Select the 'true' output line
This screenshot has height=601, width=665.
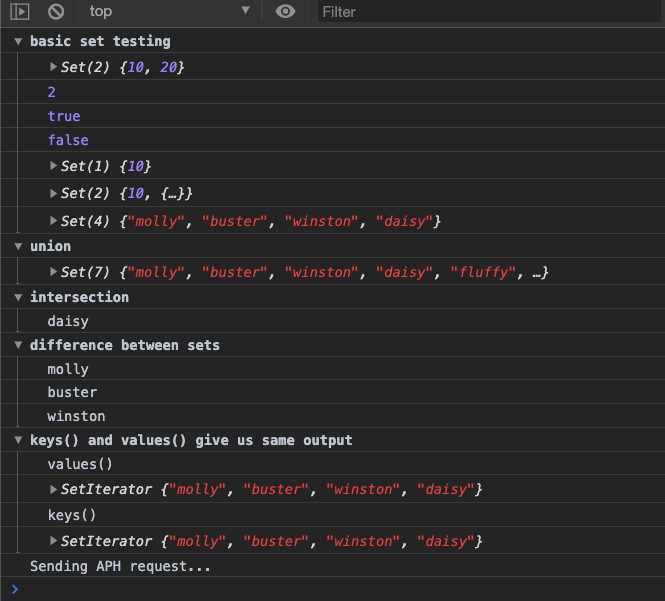64,116
